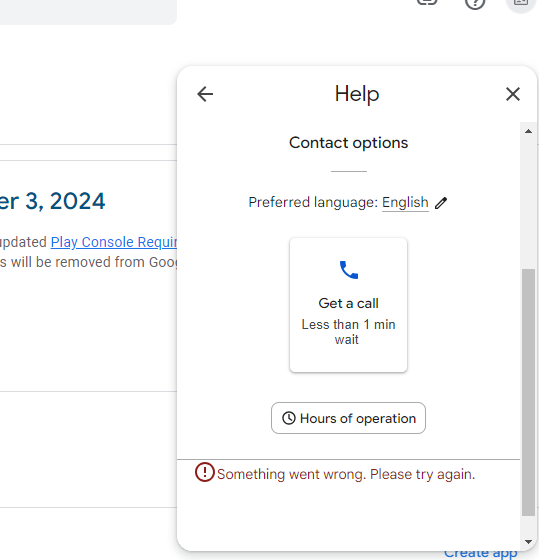Request a call via Get a call card
Image resolution: width=539 pixels, height=560 pixels.
348,305
